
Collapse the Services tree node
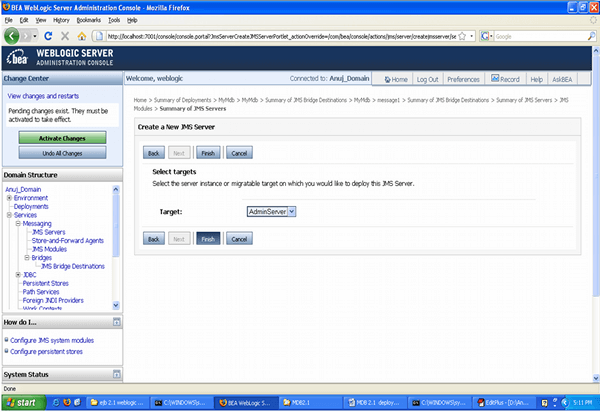click(x=9, y=215)
